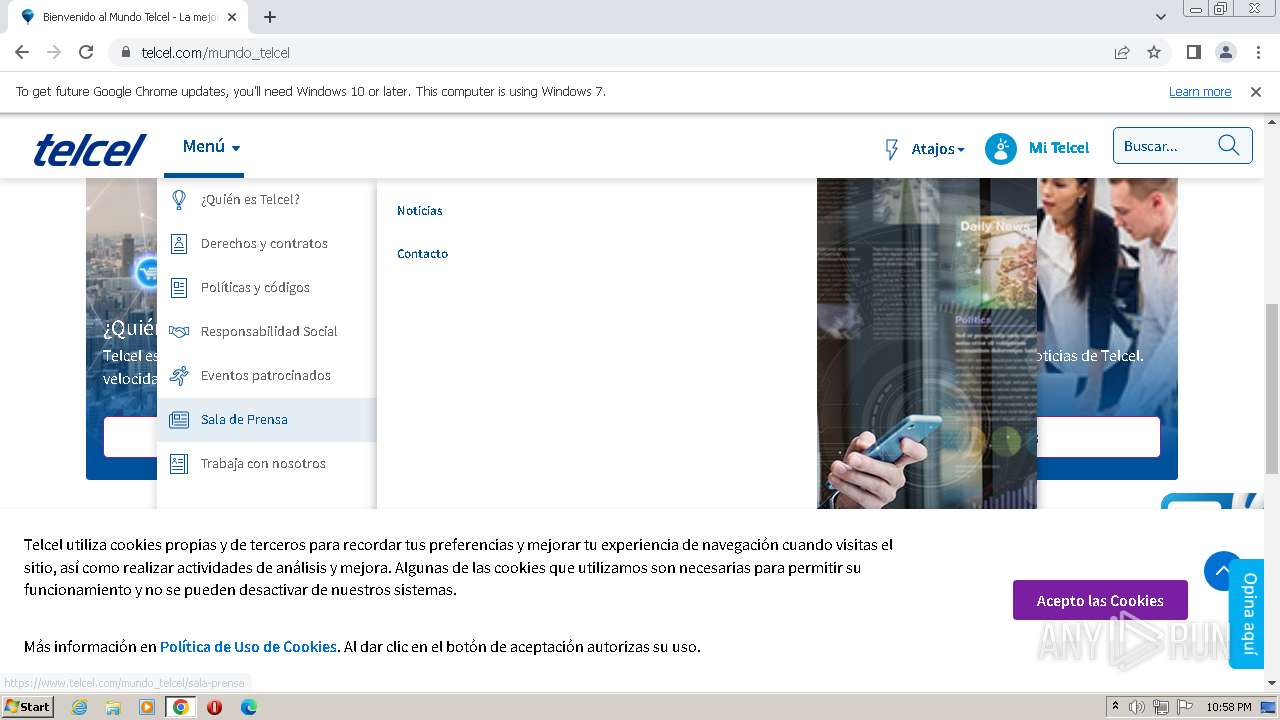Open the media player taskbar icon
The width and height of the screenshot is (1280, 720).
pos(147,707)
